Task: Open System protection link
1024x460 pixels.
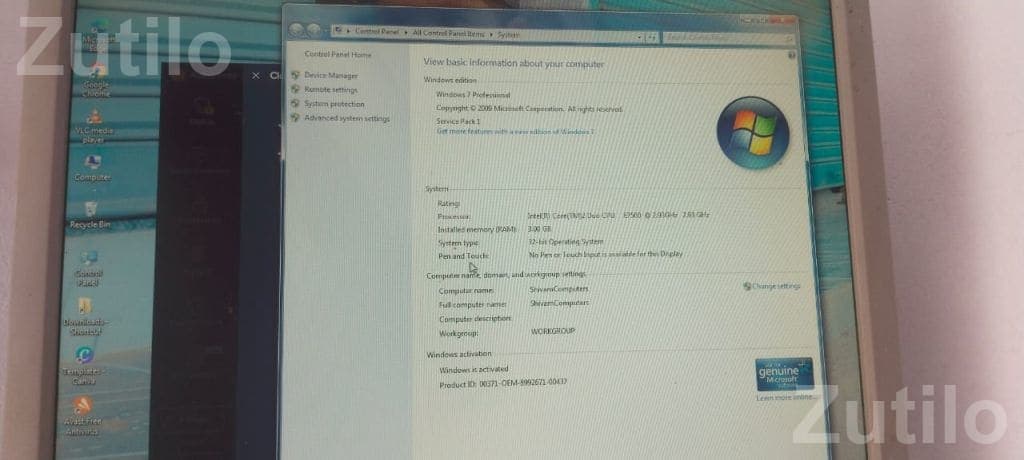Action: point(334,104)
